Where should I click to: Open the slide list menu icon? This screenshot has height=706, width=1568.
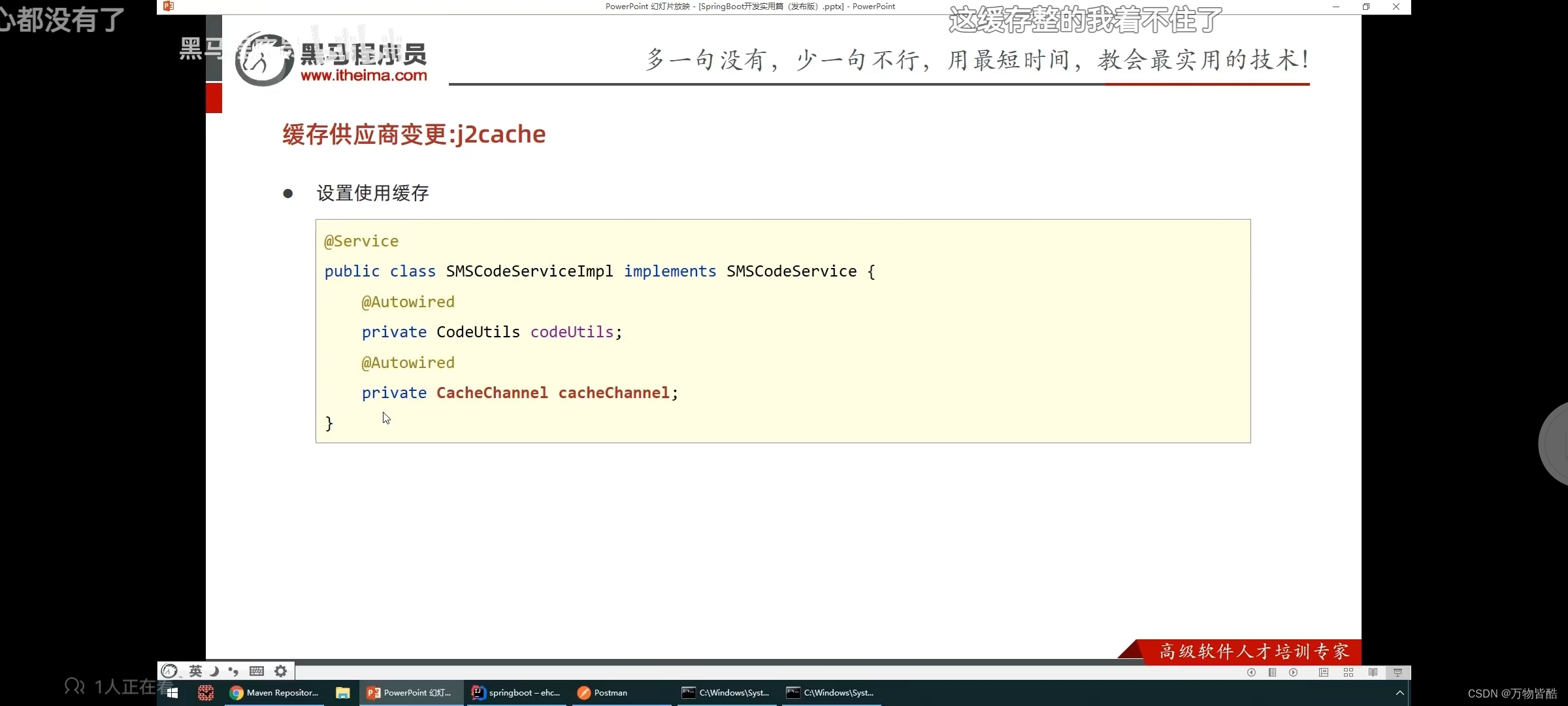pyautogui.click(x=1272, y=672)
